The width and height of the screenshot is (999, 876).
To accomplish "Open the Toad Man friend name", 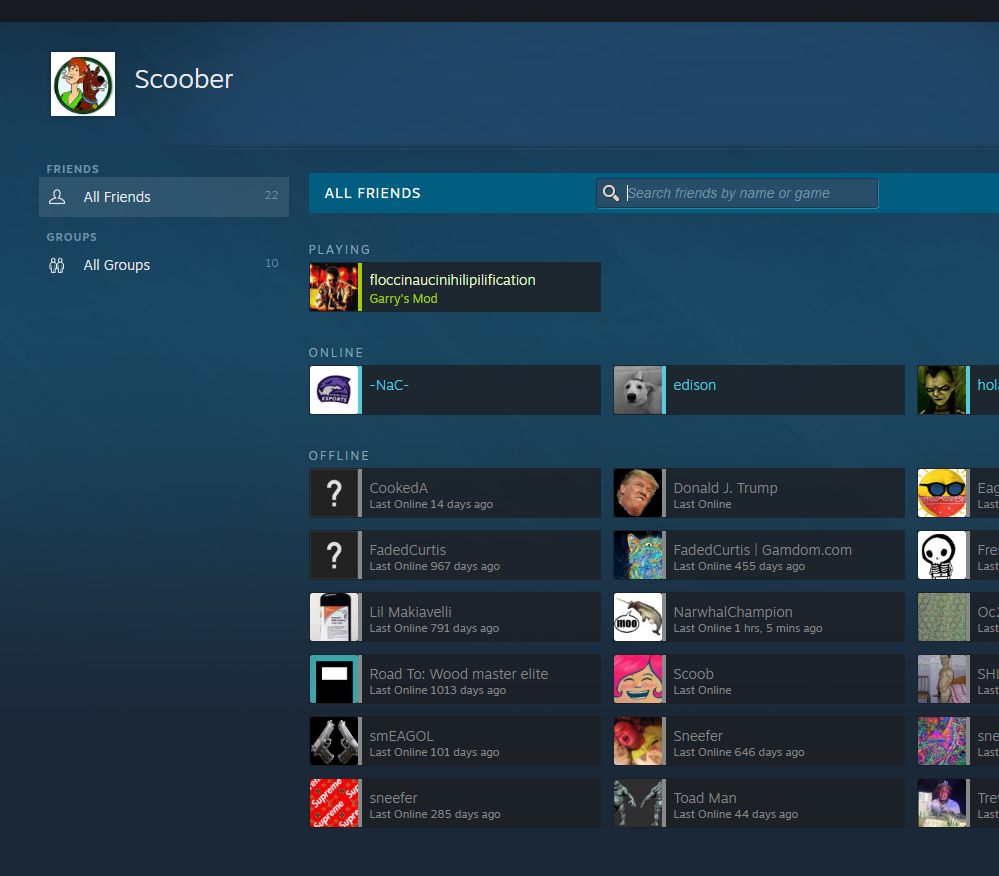I will [705, 798].
